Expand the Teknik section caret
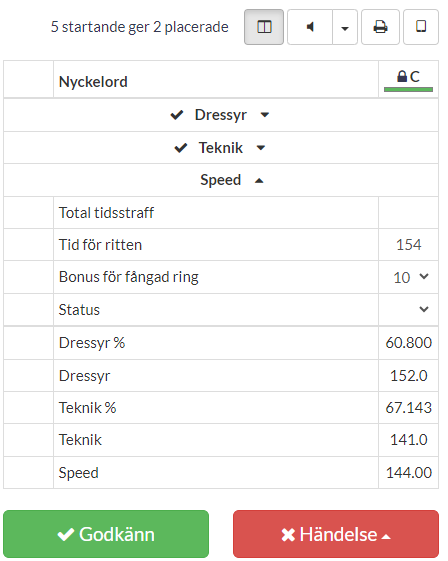 261,148
